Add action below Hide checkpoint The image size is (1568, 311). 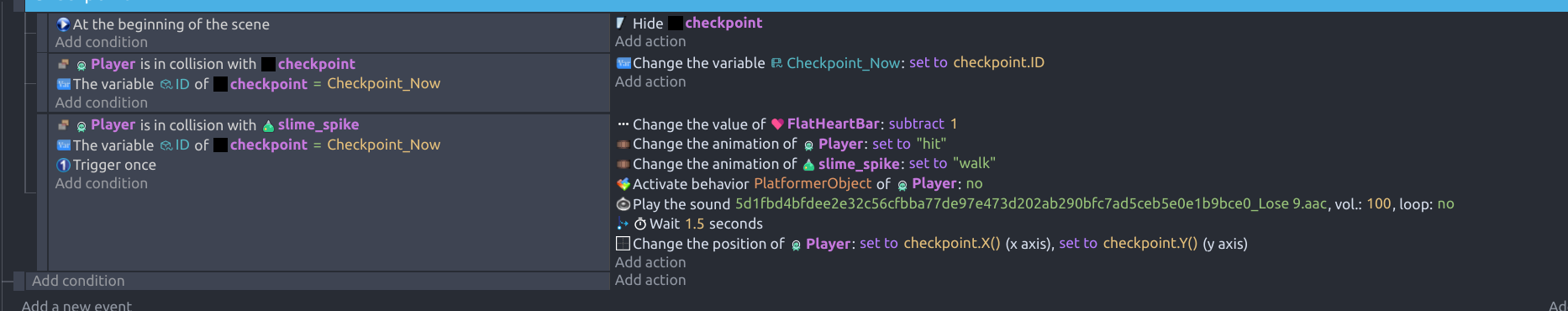click(x=650, y=41)
